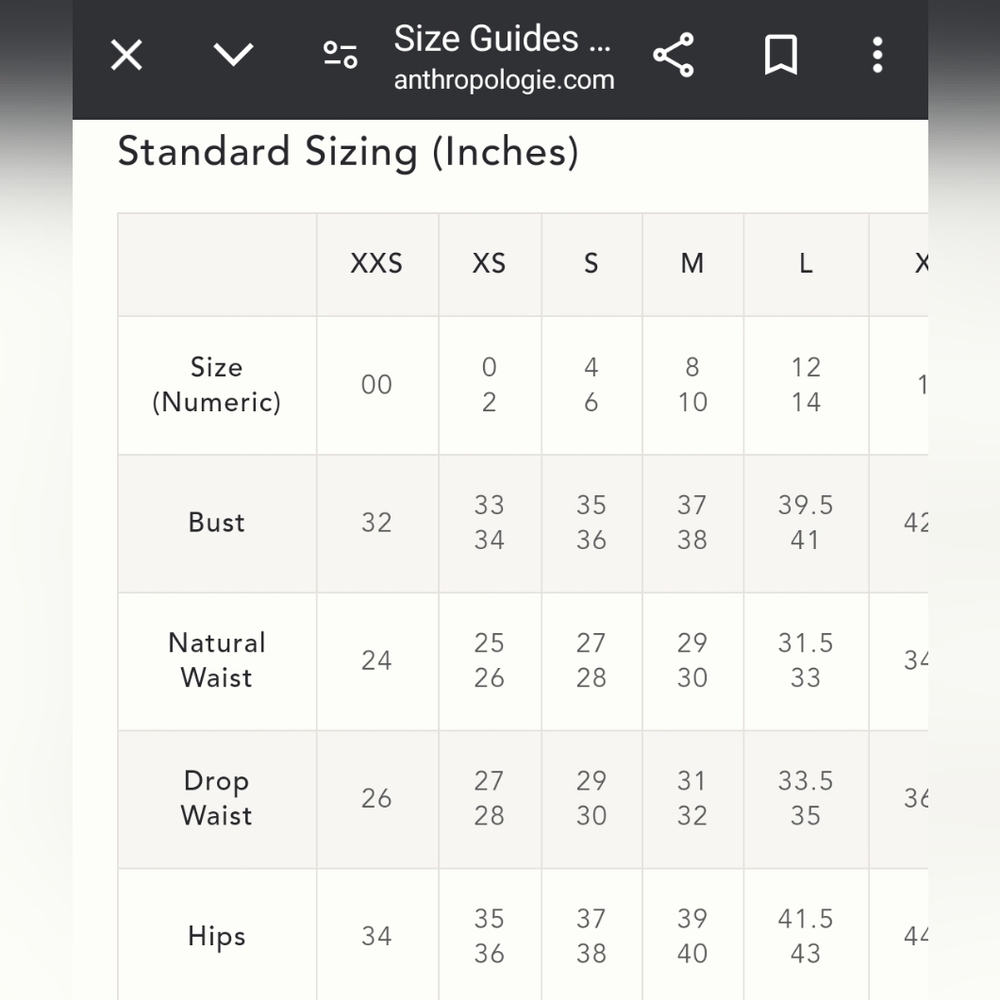Tap the Bust row label
This screenshot has width=1000, height=1000.
[216, 523]
